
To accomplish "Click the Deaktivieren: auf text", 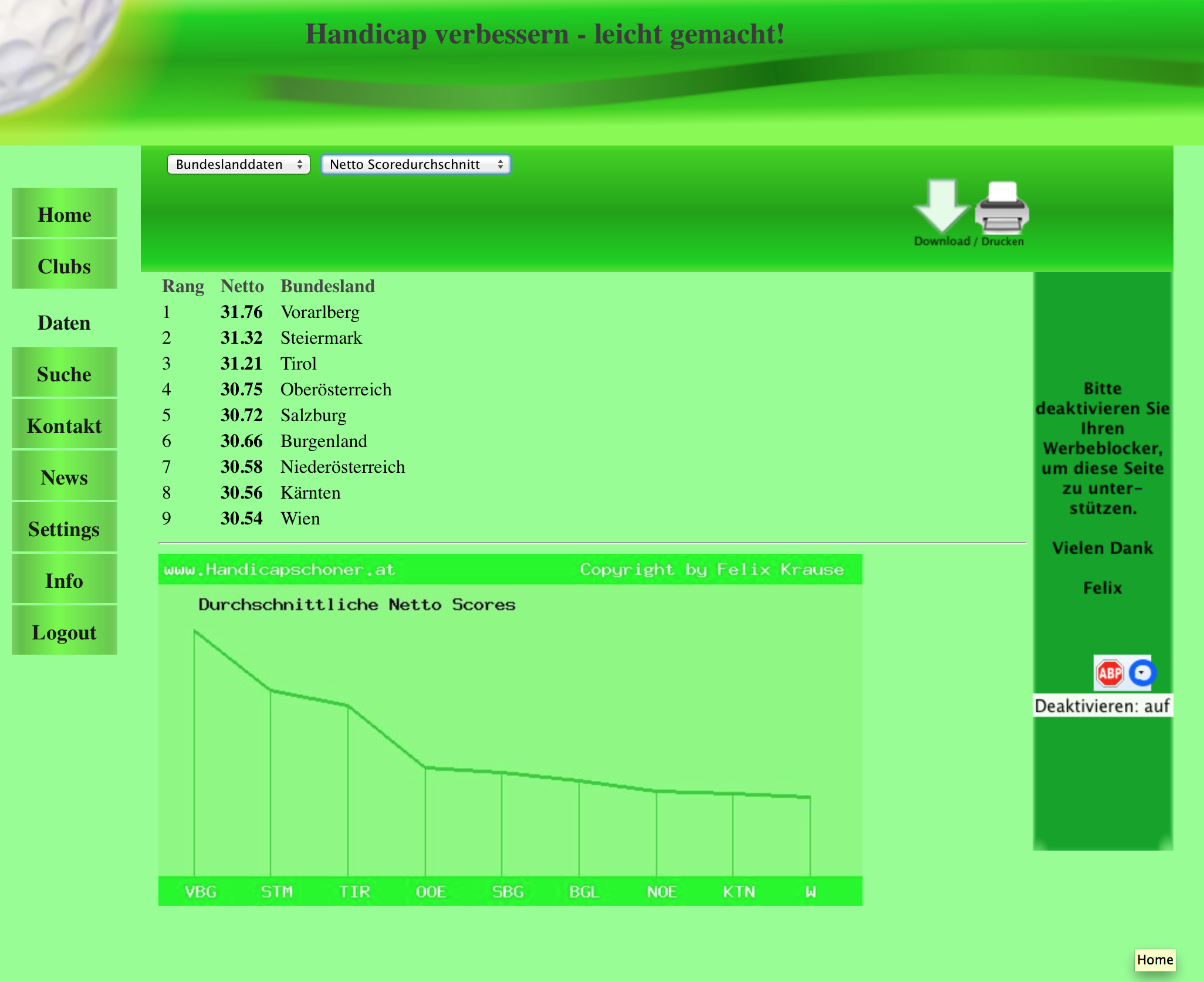I will pos(1102,706).
